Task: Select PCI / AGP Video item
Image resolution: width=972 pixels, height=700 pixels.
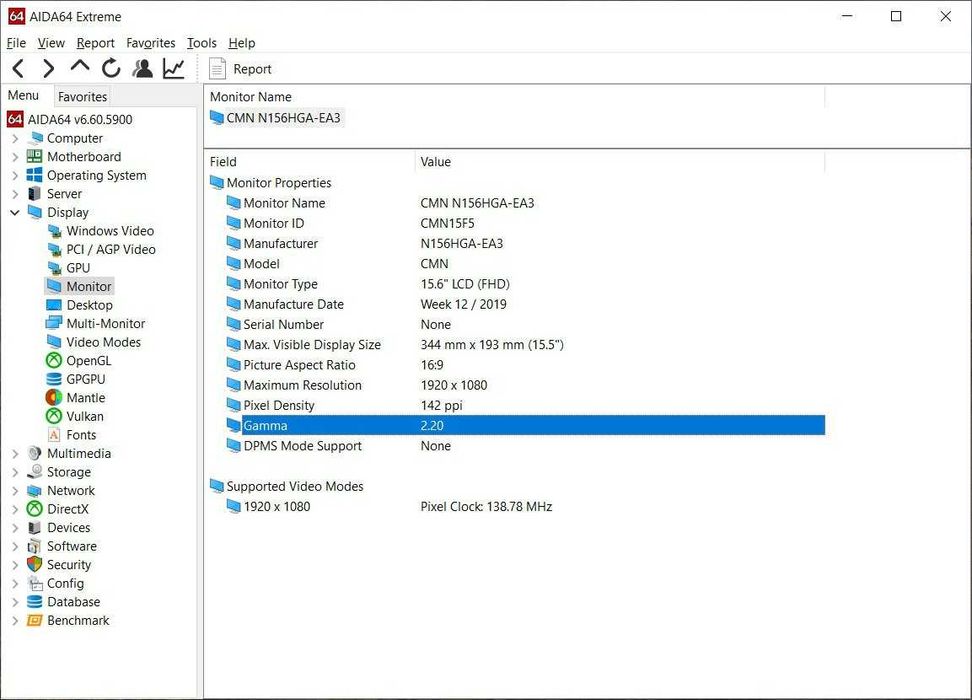Action: coord(102,250)
